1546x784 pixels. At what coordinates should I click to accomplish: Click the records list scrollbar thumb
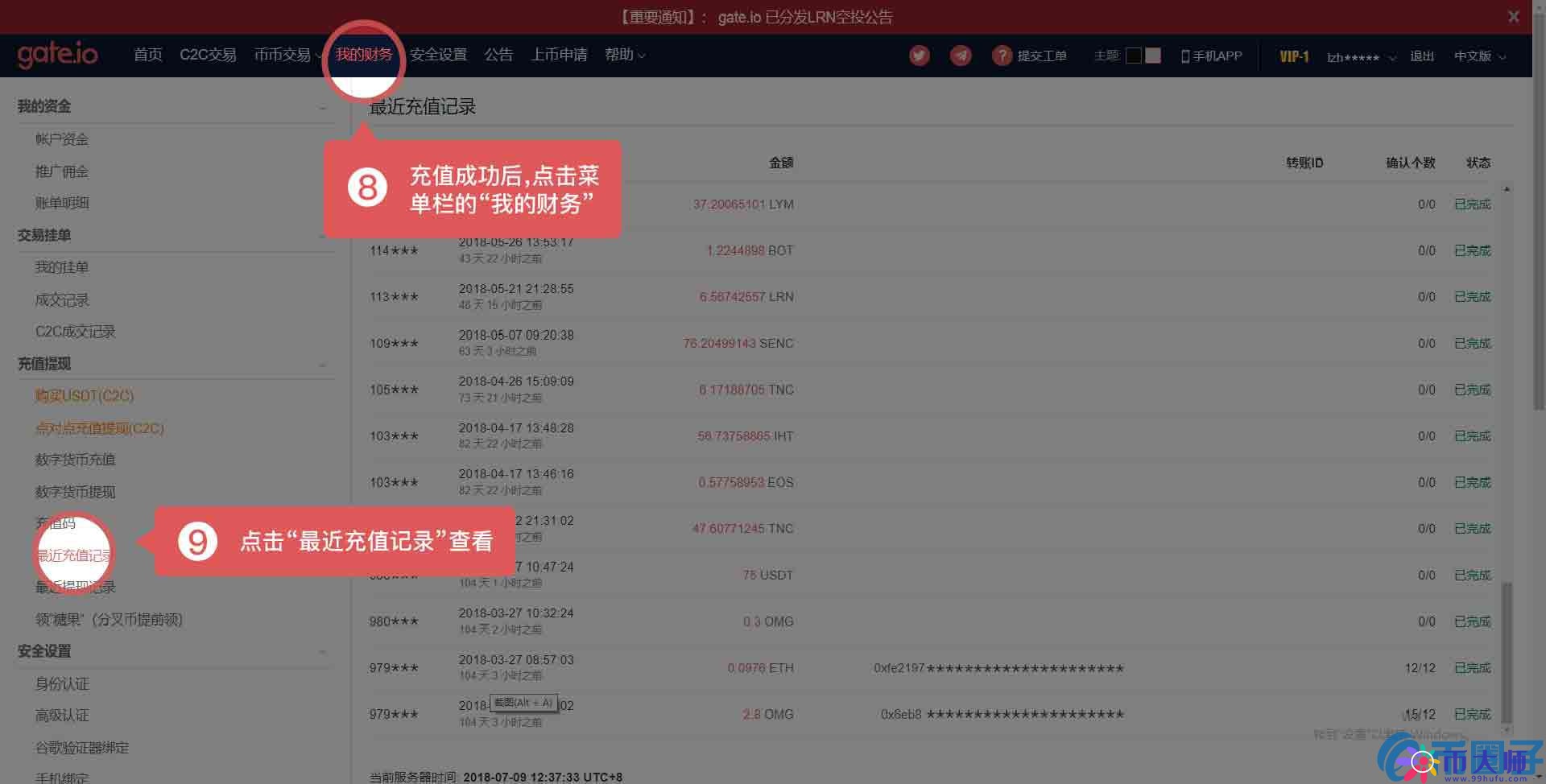click(x=1507, y=652)
